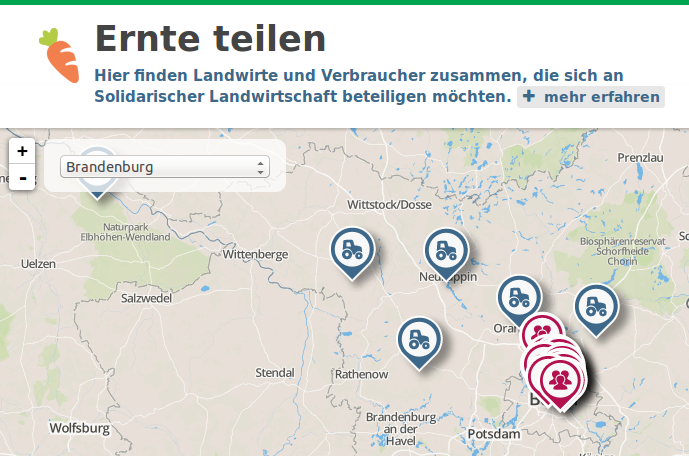The width and height of the screenshot is (689, 456).
Task: Zoom out of the map with minus button
Action: coord(22,178)
